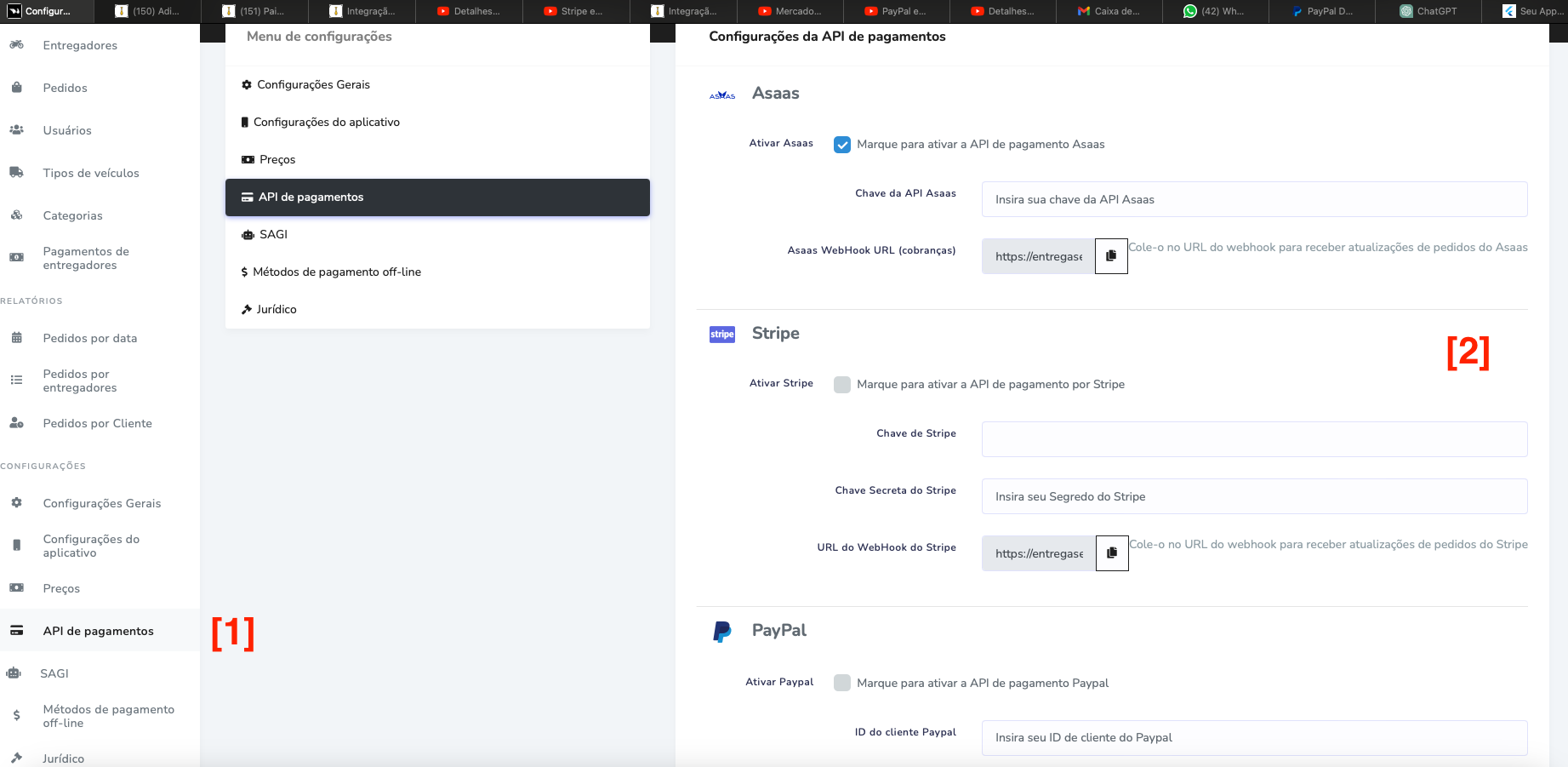Click the Usuários people icon in sidebar
The width and height of the screenshot is (1568, 767).
16,130
